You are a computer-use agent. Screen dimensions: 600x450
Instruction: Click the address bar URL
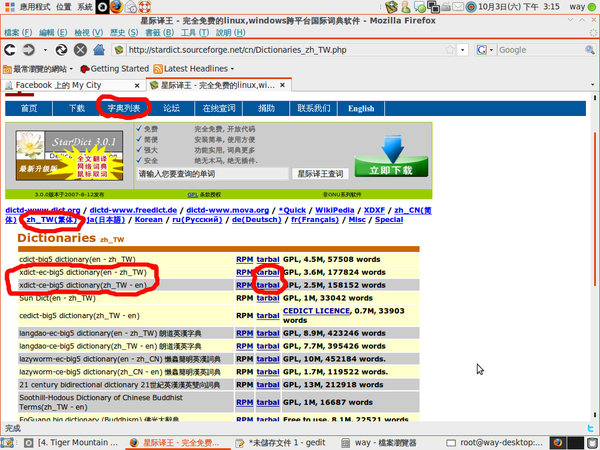(x=237, y=50)
